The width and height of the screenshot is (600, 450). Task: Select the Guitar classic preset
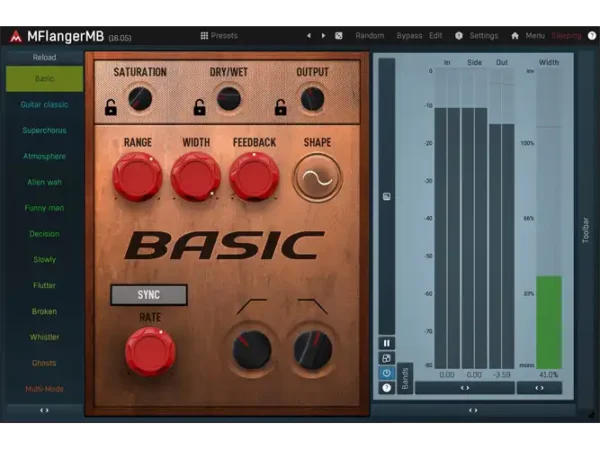pyautogui.click(x=44, y=104)
